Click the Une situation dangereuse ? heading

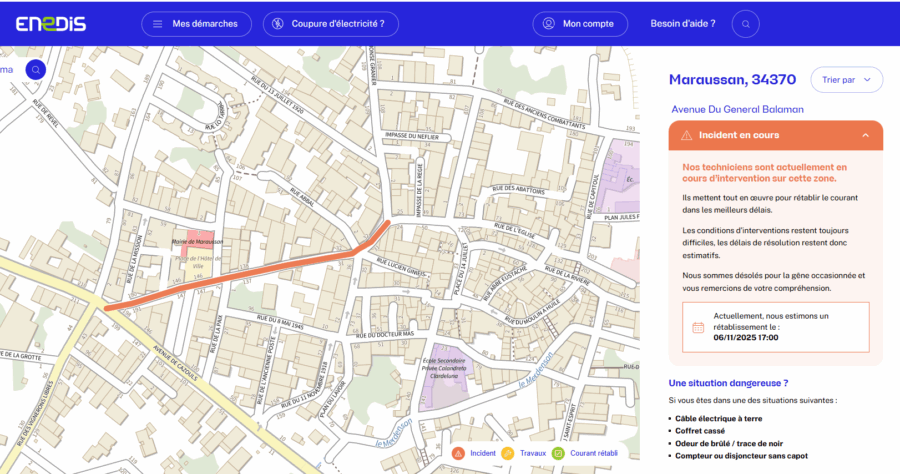[728, 383]
